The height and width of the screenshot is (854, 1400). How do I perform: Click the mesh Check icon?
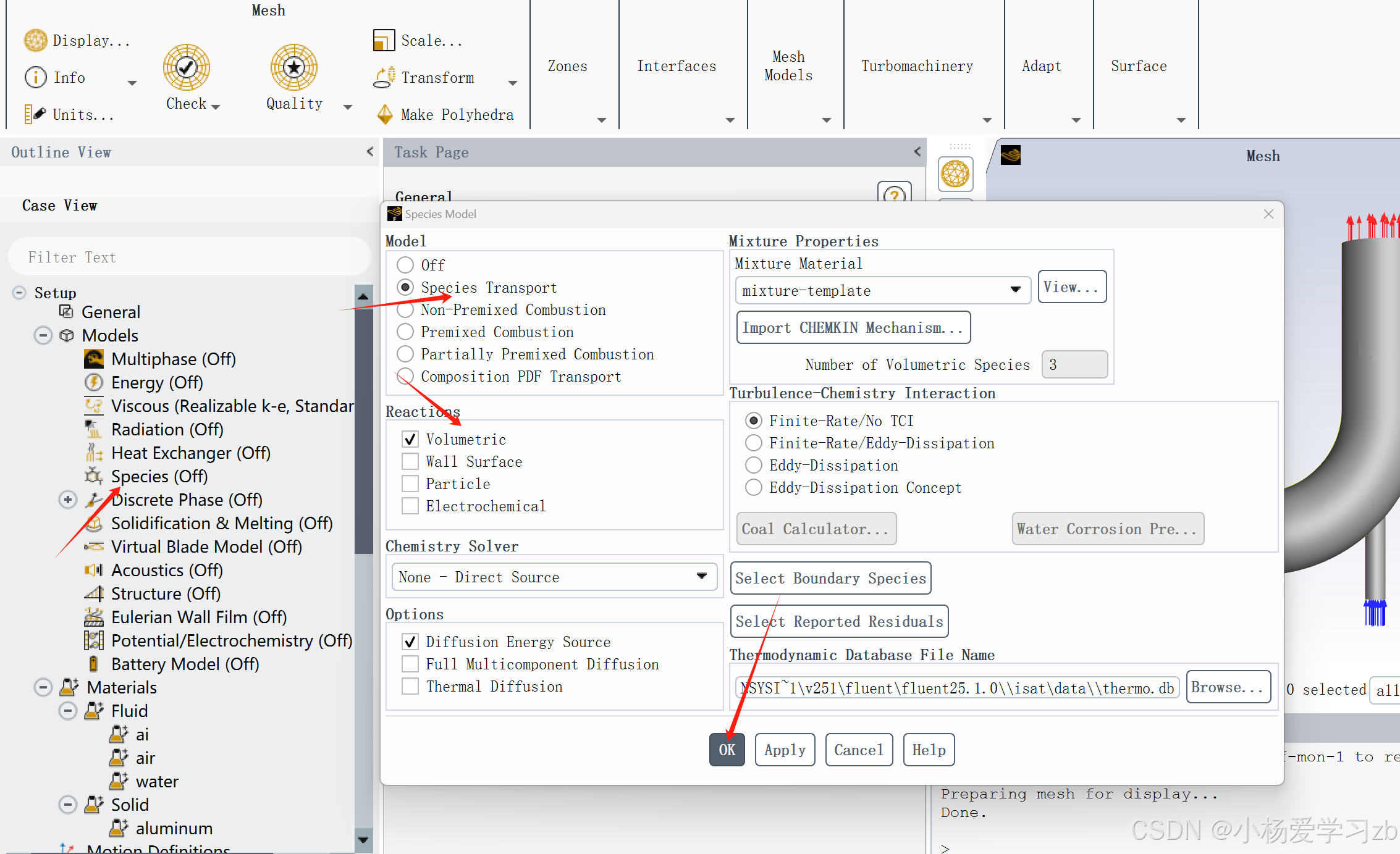tap(186, 67)
